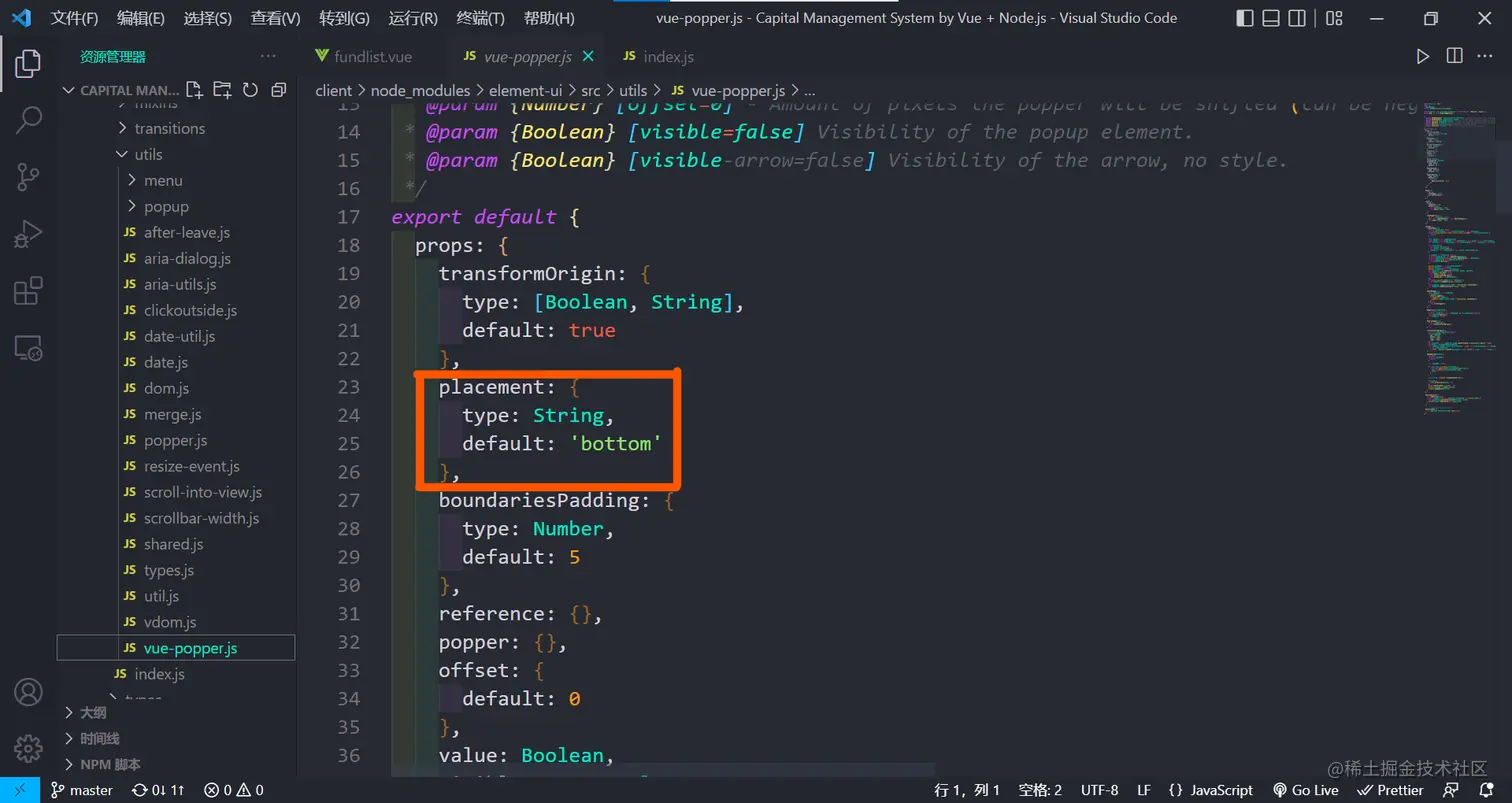Screen dimensions: 1512x803
Task: Run the current file with play icon
Action: coord(1422,57)
